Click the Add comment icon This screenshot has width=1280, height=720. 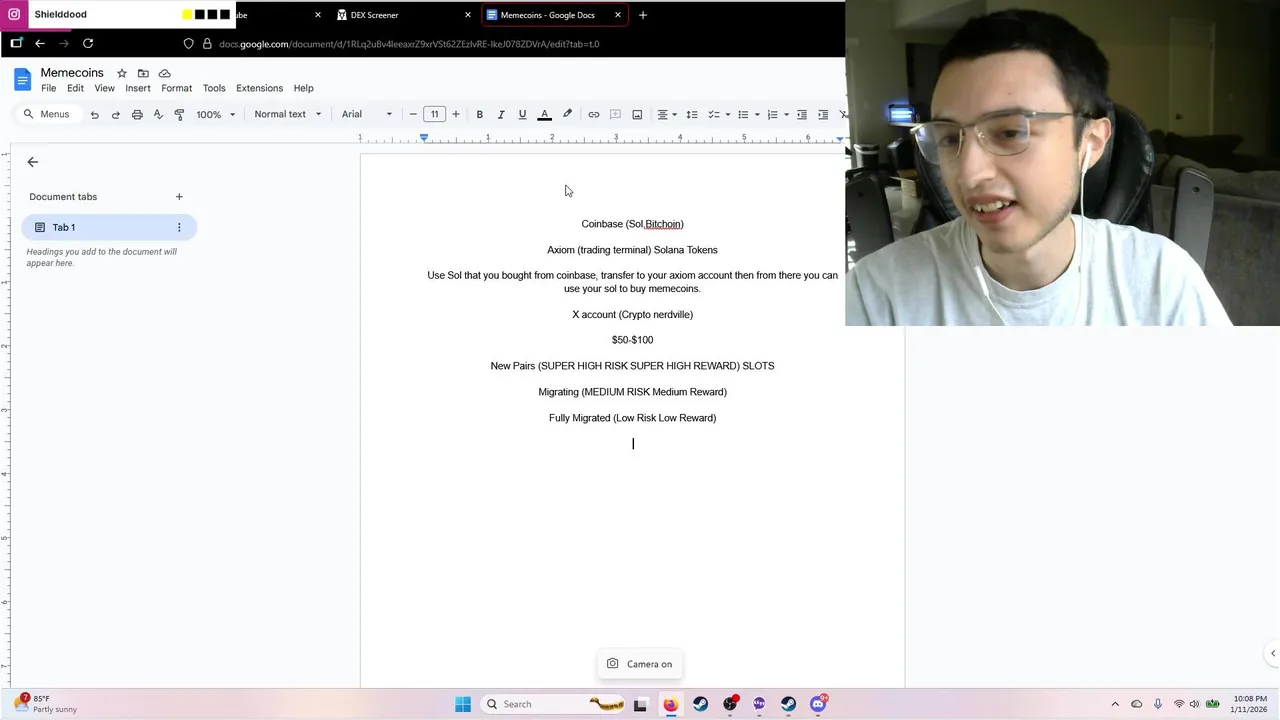[x=615, y=114]
